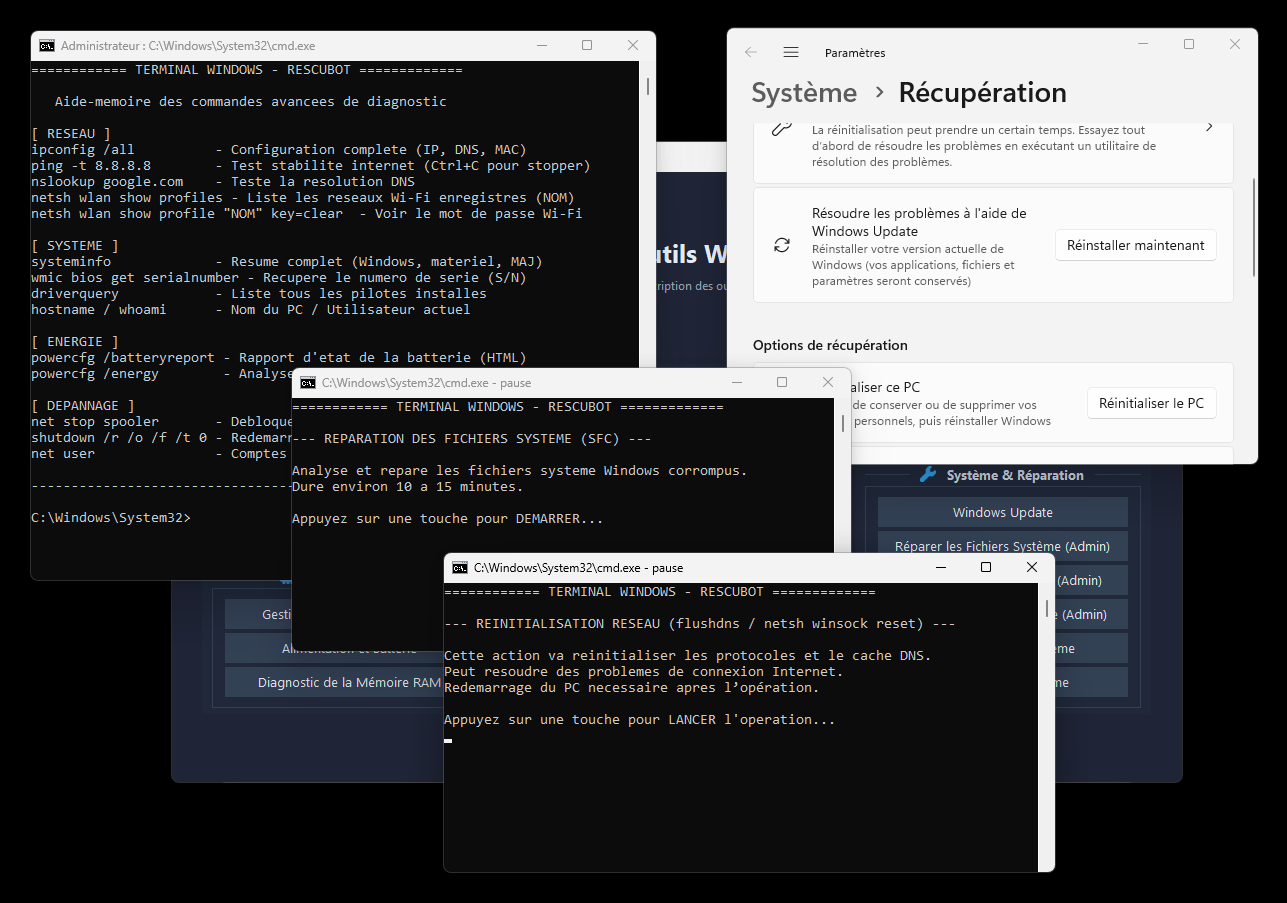This screenshot has height=903, width=1287.
Task: Click the '[ RESEAU ]' section header
Action: coord(71,134)
